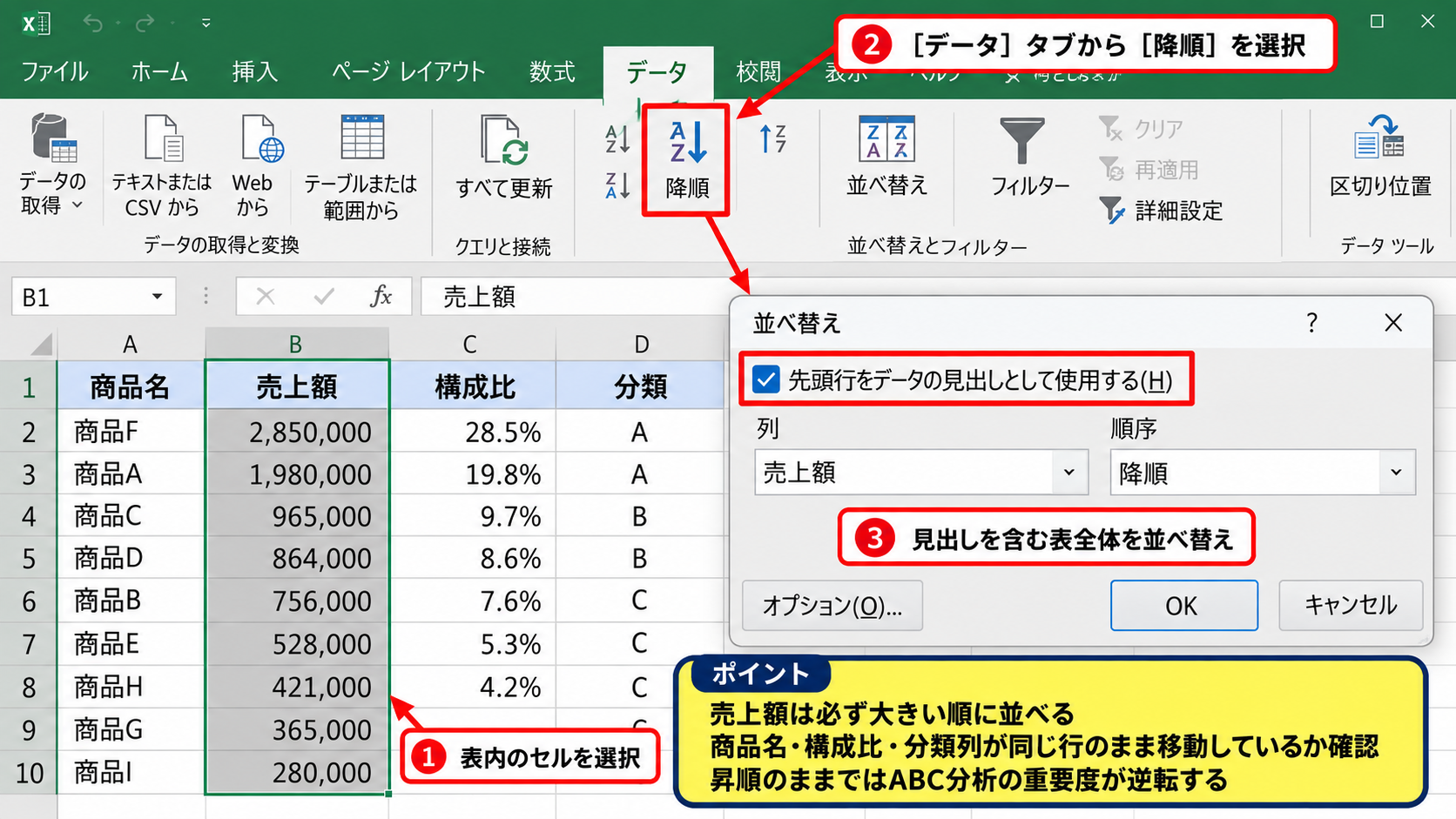This screenshot has width=1456, height=819.
Task: Select the データ tab
Action: tap(657, 72)
